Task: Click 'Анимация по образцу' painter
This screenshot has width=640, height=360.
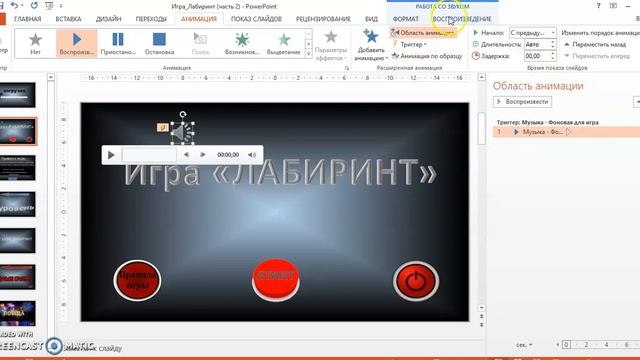Action: [427, 56]
